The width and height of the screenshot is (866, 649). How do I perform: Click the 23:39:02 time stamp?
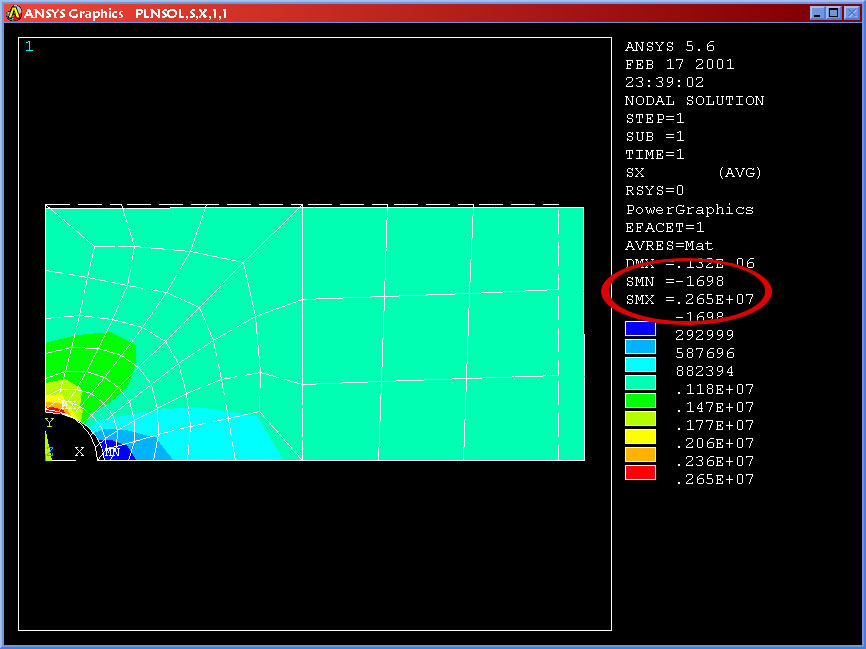[664, 82]
